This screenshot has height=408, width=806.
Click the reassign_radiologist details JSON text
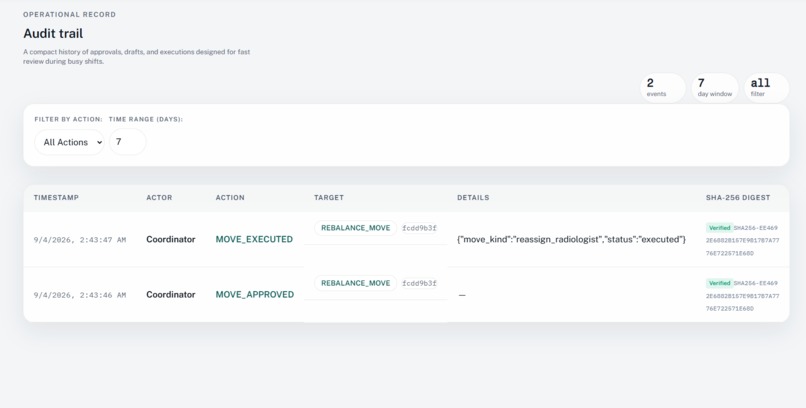(x=572, y=239)
